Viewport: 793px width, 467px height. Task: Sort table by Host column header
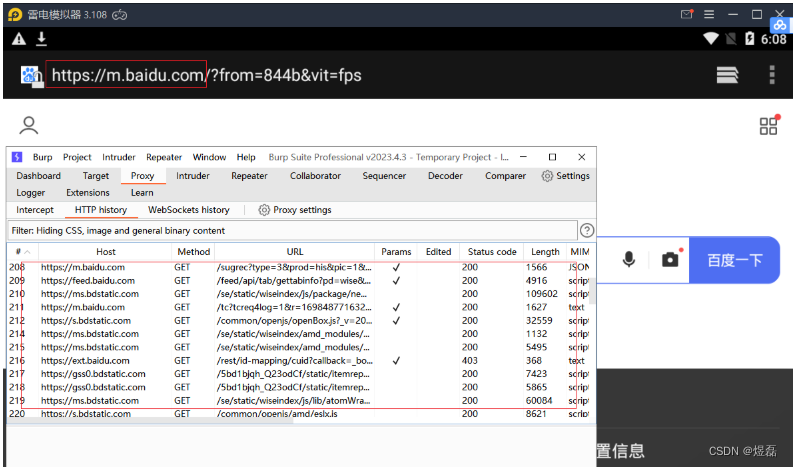point(106,251)
